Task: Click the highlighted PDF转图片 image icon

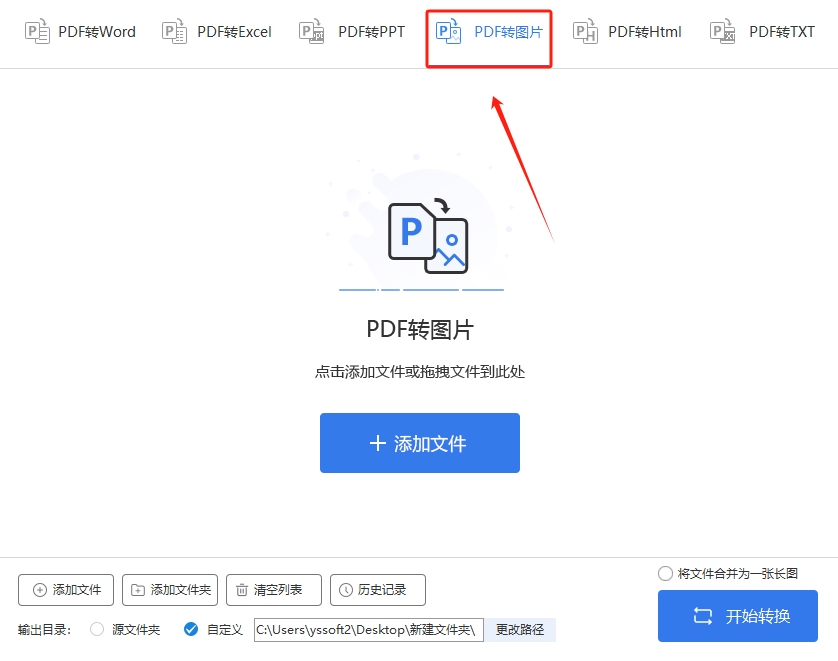Action: point(449,31)
